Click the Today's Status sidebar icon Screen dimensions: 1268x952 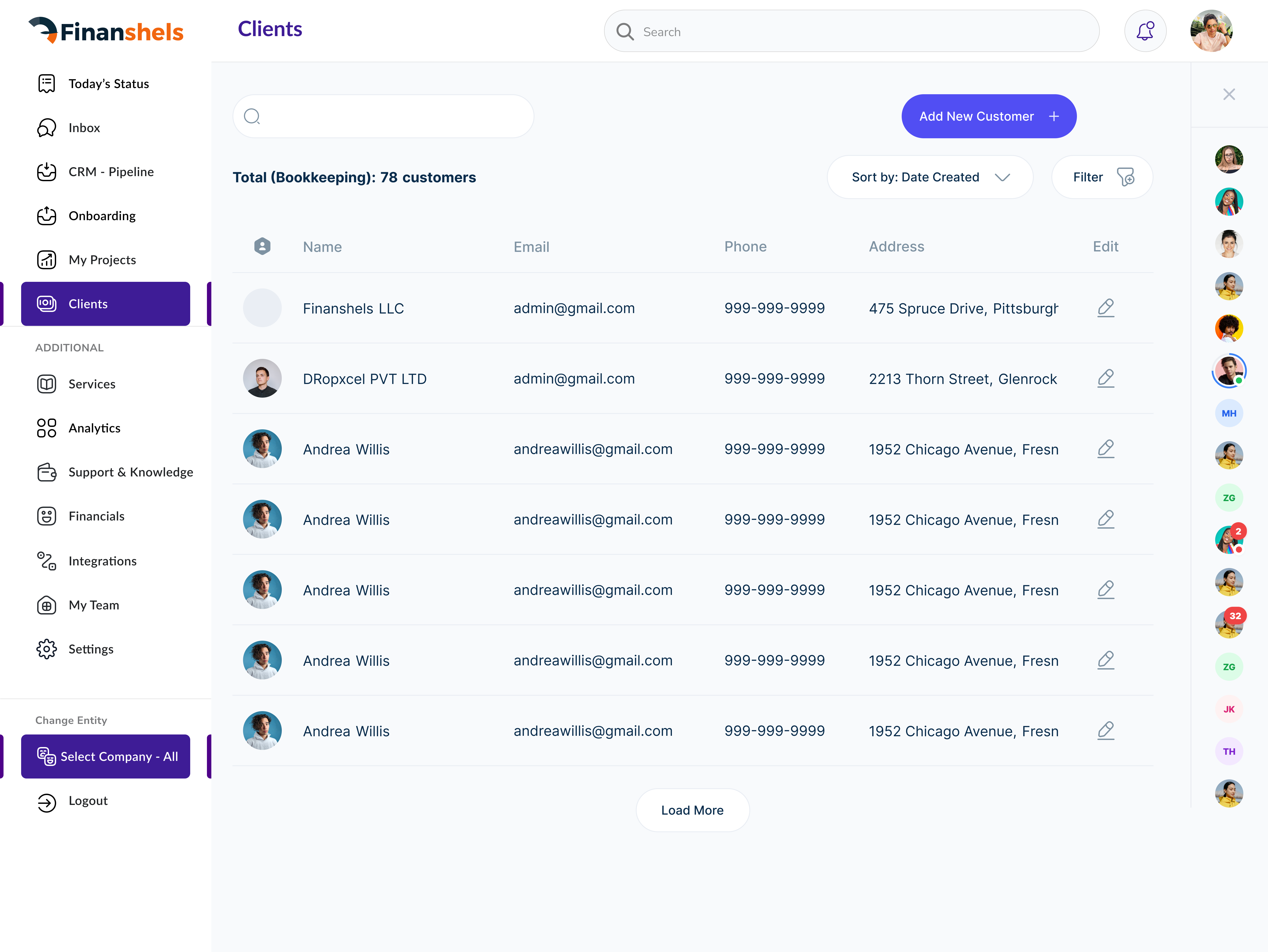coord(46,84)
